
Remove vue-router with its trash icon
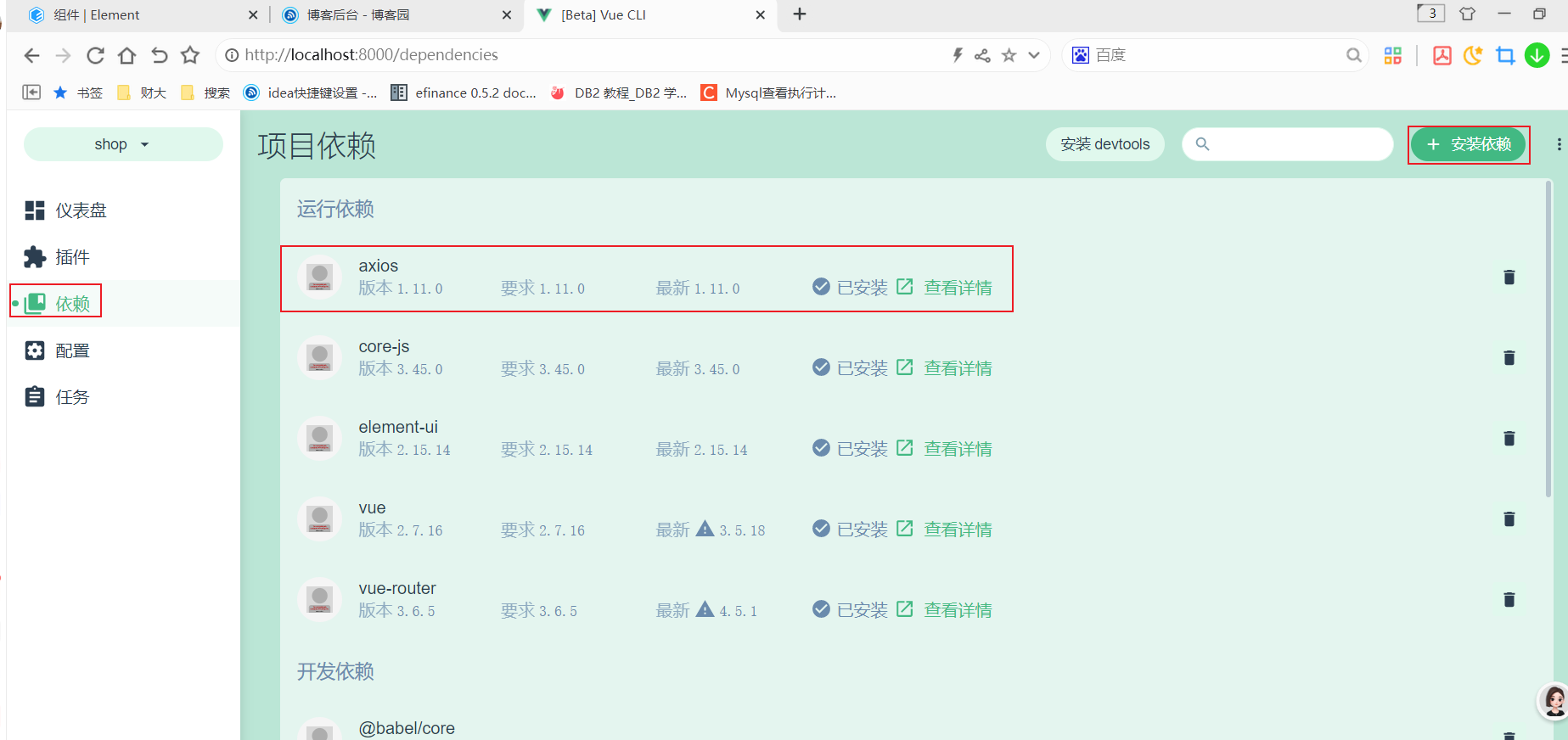coord(1509,600)
